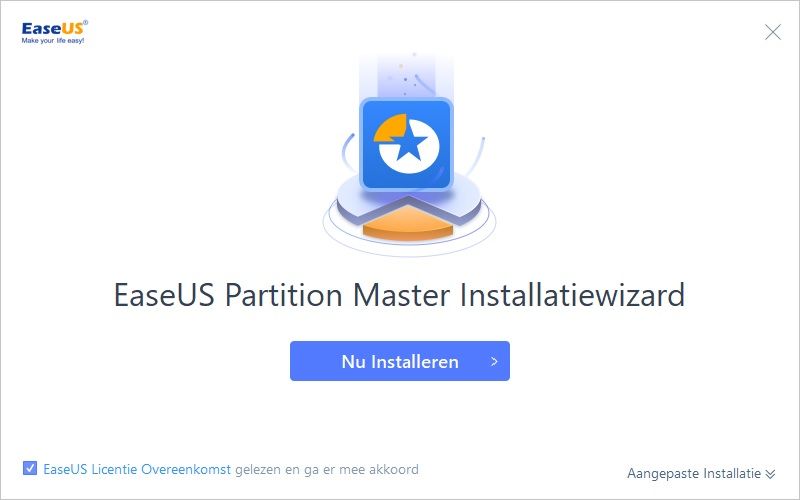Click the light beam with particles above icon
This screenshot has width=800, height=500.
407,74
